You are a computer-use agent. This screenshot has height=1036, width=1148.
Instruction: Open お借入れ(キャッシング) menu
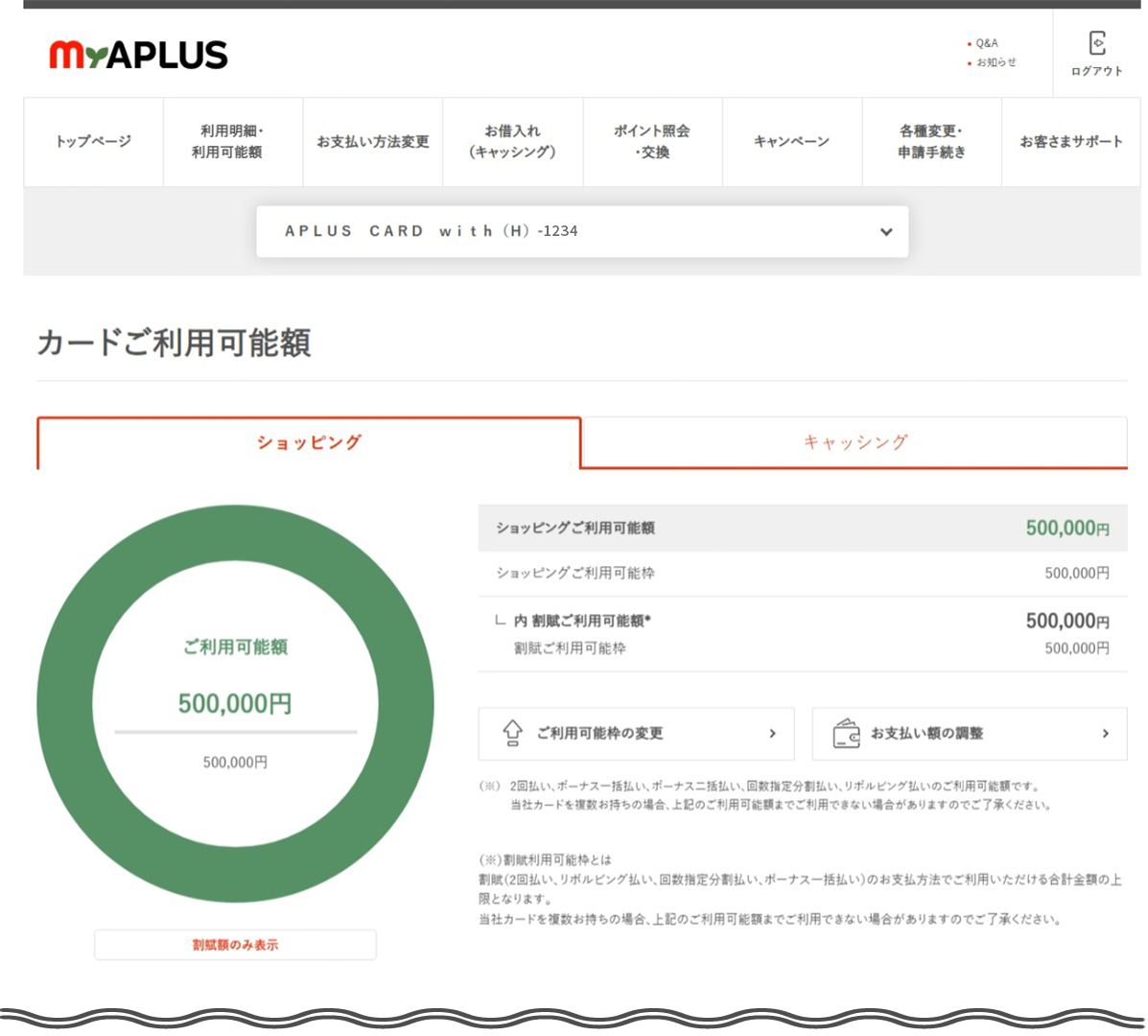(512, 142)
